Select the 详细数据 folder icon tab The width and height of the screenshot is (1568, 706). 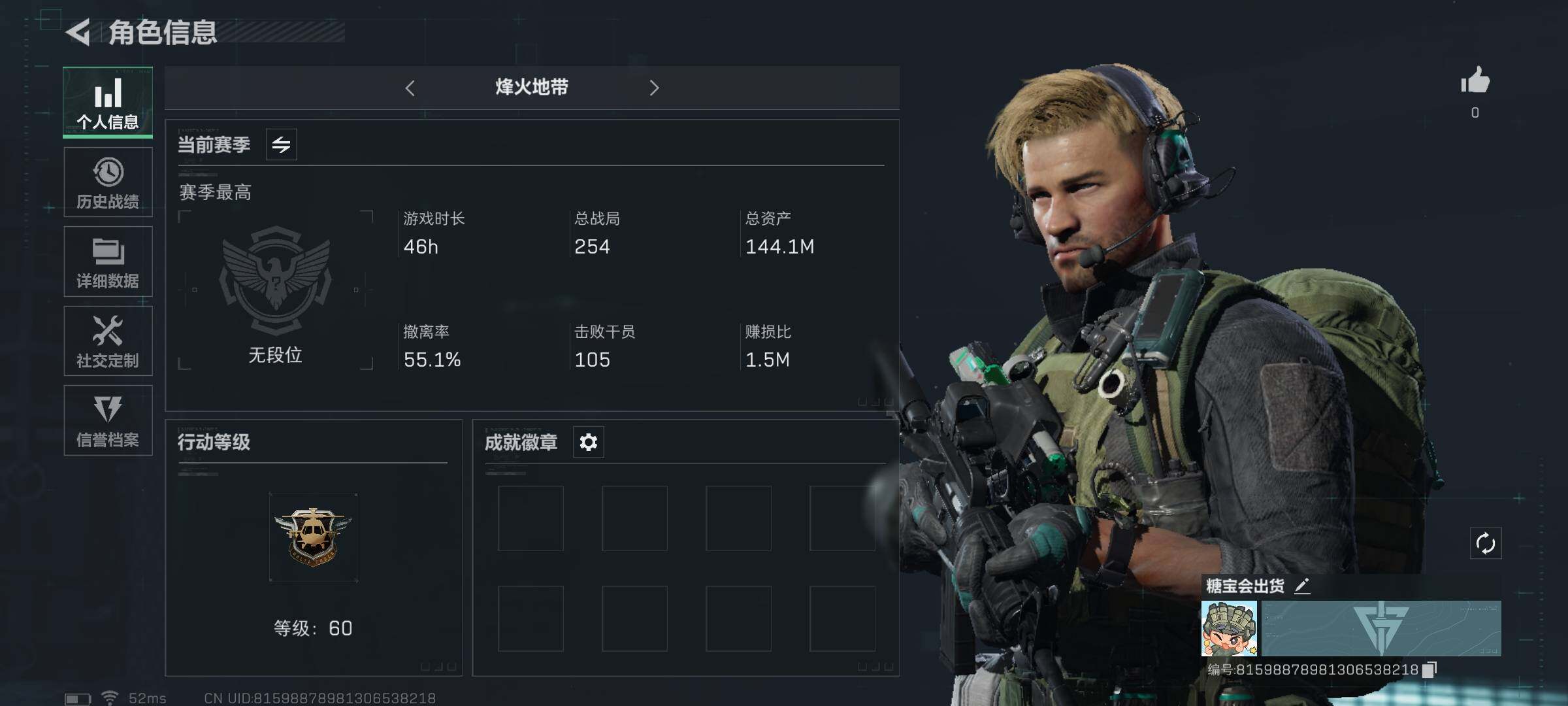click(x=108, y=261)
